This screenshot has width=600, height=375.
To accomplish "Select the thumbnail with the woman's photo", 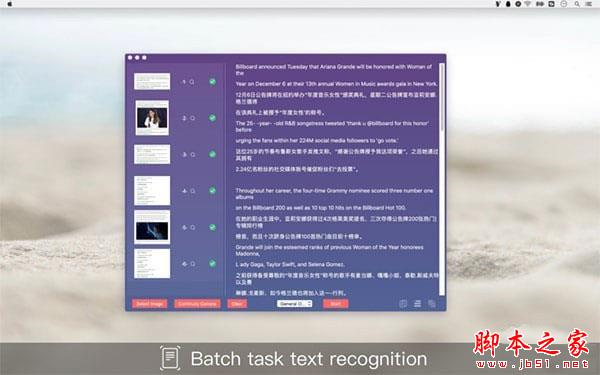I will [152, 118].
